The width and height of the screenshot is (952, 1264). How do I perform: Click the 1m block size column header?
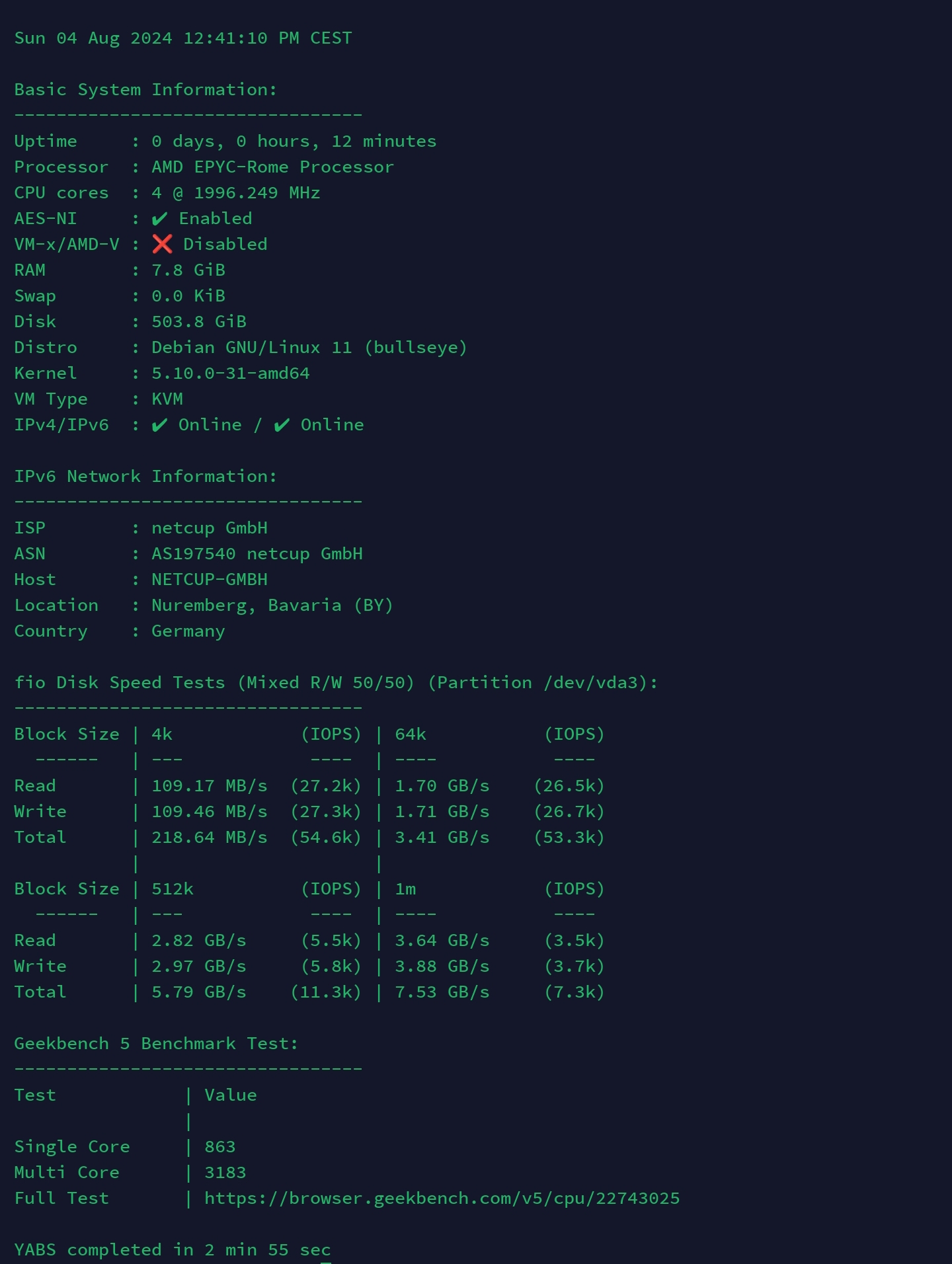[405, 889]
